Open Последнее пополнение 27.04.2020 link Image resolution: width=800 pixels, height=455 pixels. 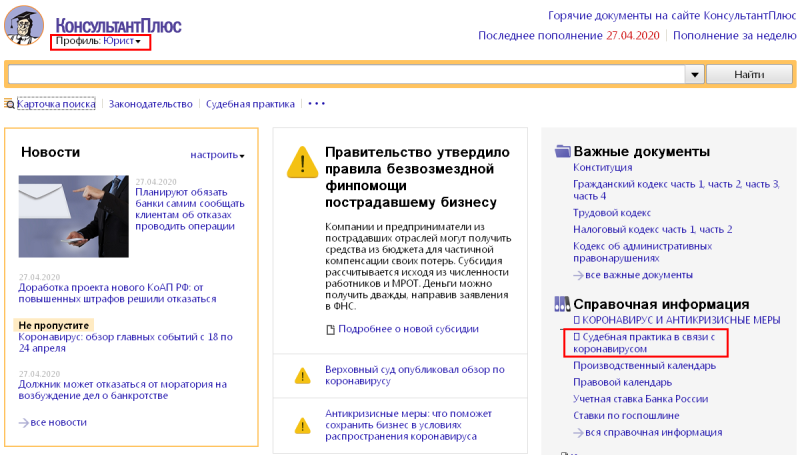[x=568, y=36]
